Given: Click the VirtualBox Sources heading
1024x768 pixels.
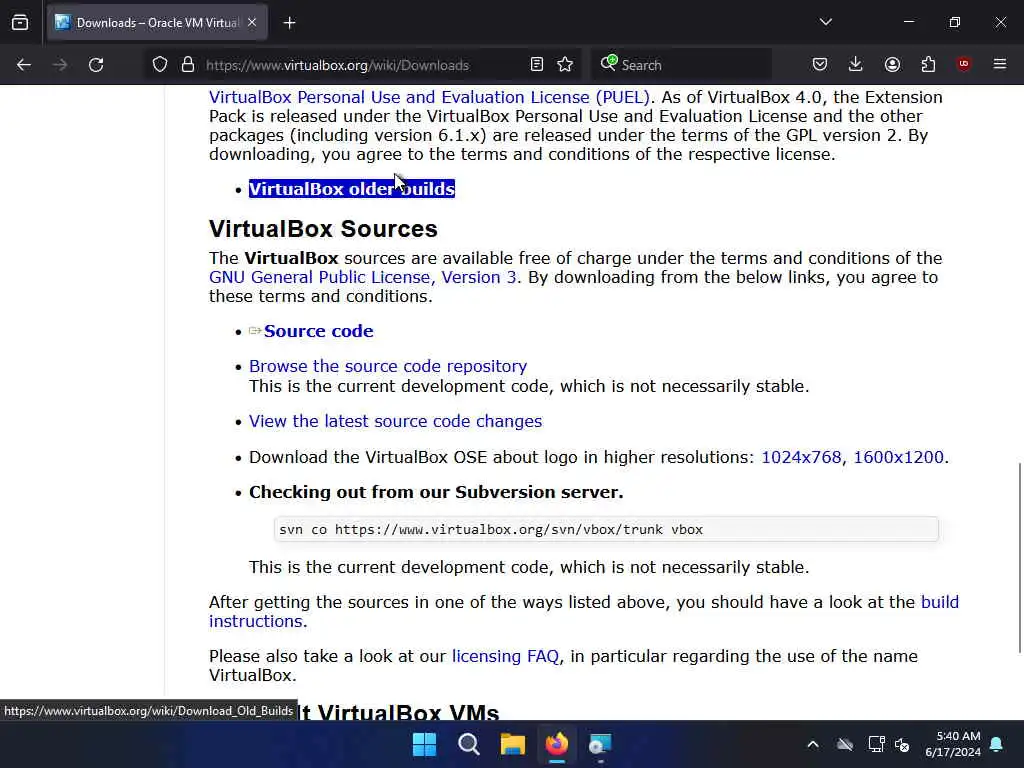Looking at the screenshot, I should point(323,229).
